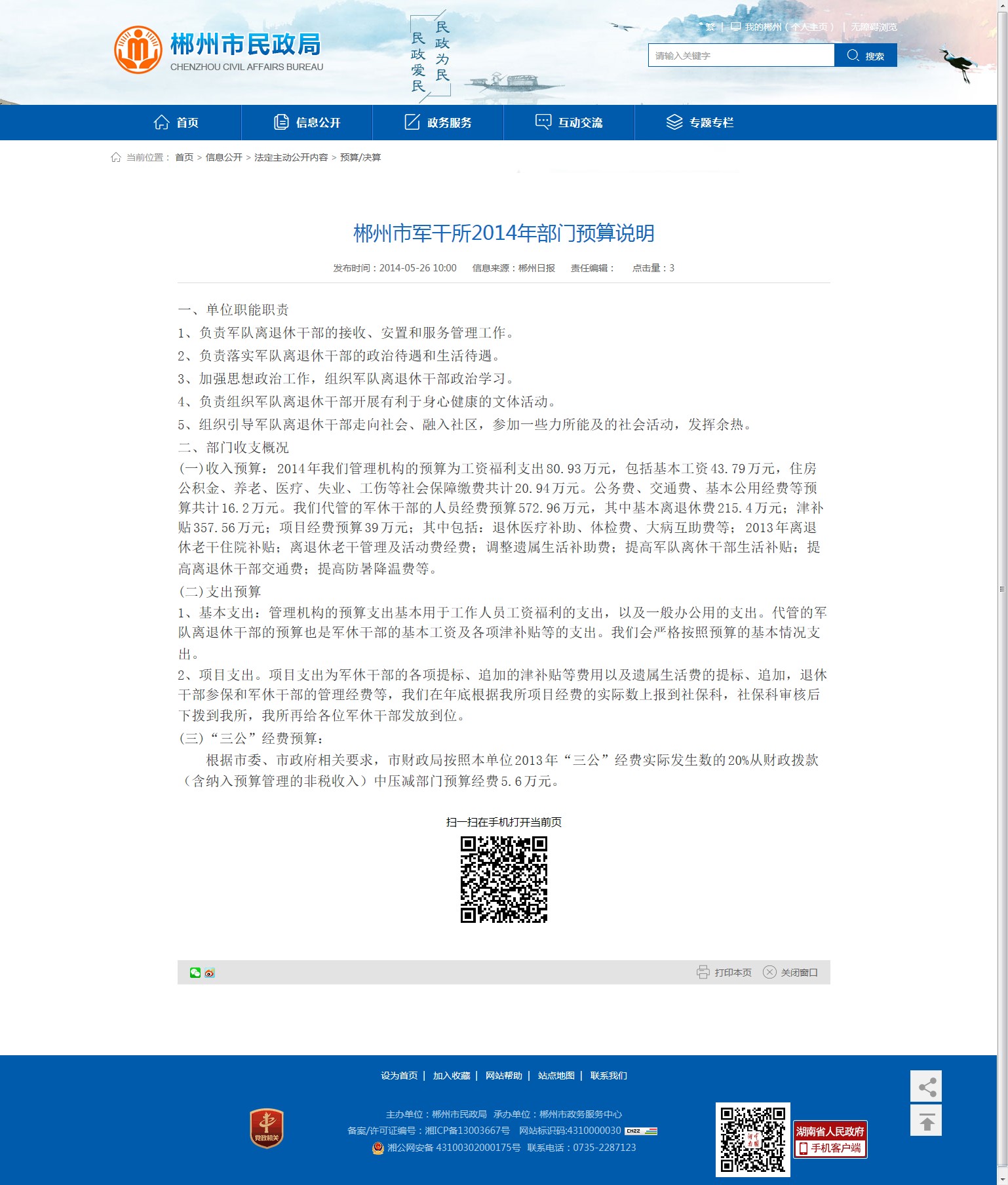Click the CN22 website identification badge
The width and height of the screenshot is (1008, 1185).
(x=641, y=1131)
